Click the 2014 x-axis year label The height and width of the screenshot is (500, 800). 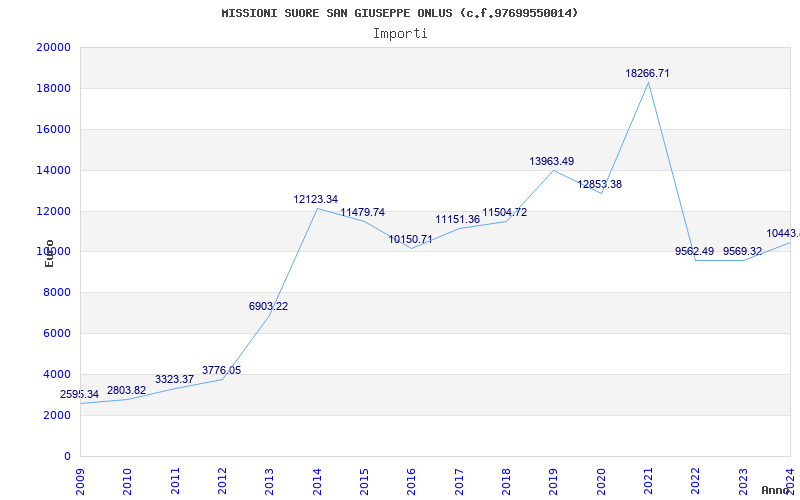coord(317,482)
